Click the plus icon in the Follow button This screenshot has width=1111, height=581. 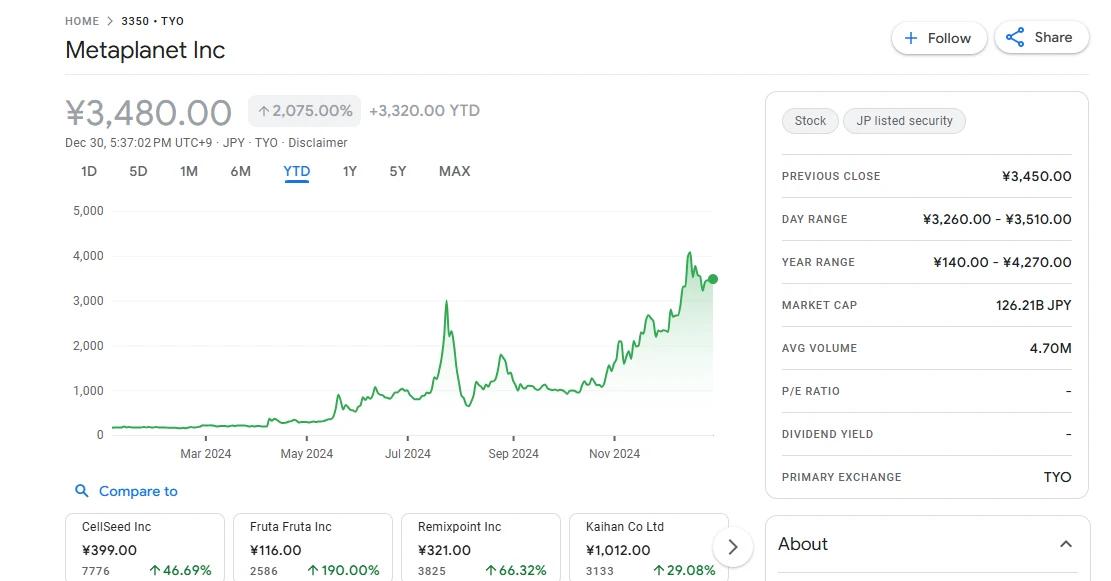point(911,38)
